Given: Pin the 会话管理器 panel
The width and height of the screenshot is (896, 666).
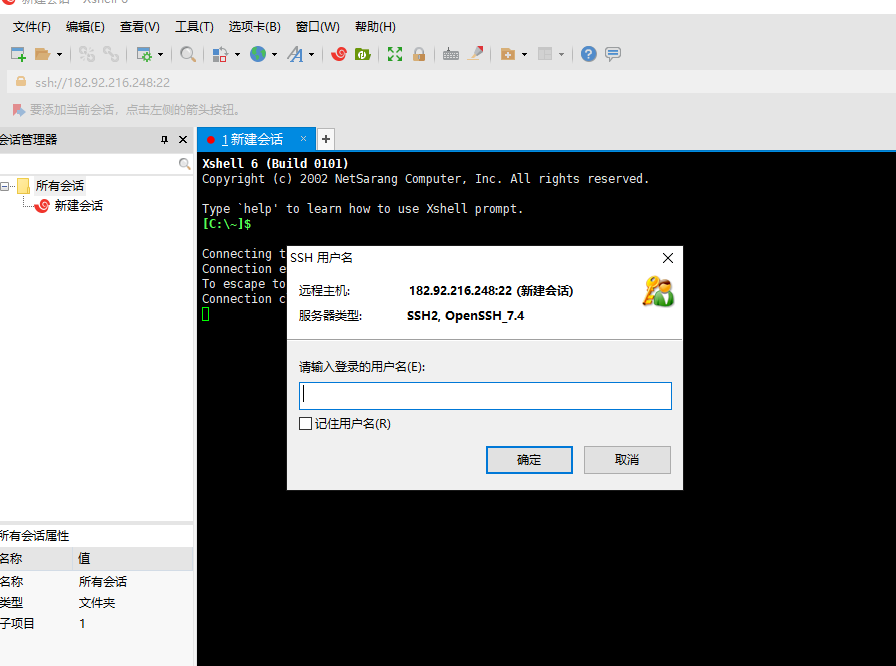Looking at the screenshot, I should pyautogui.click(x=165, y=139).
